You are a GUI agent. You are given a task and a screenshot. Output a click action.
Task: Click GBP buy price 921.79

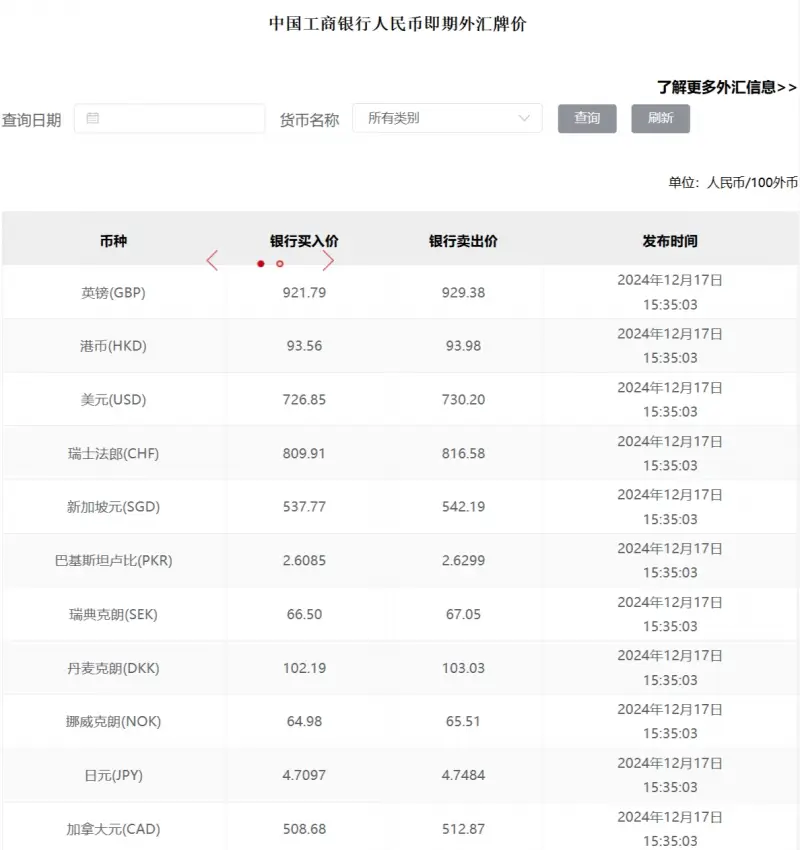coord(304,293)
